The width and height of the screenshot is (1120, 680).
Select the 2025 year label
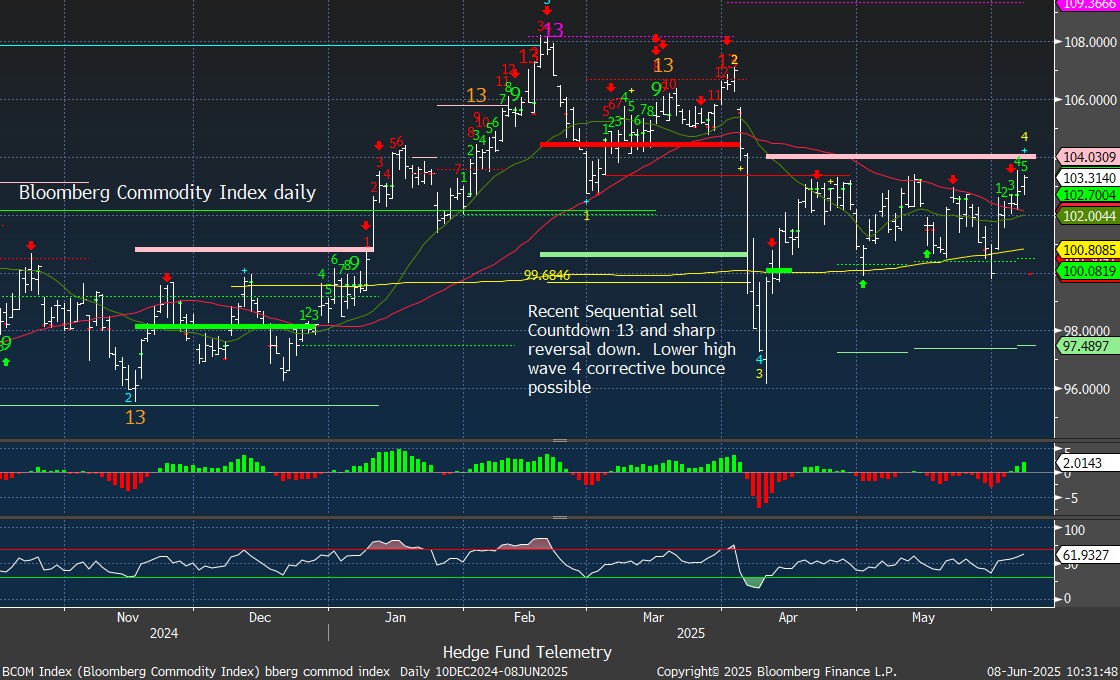click(x=691, y=634)
